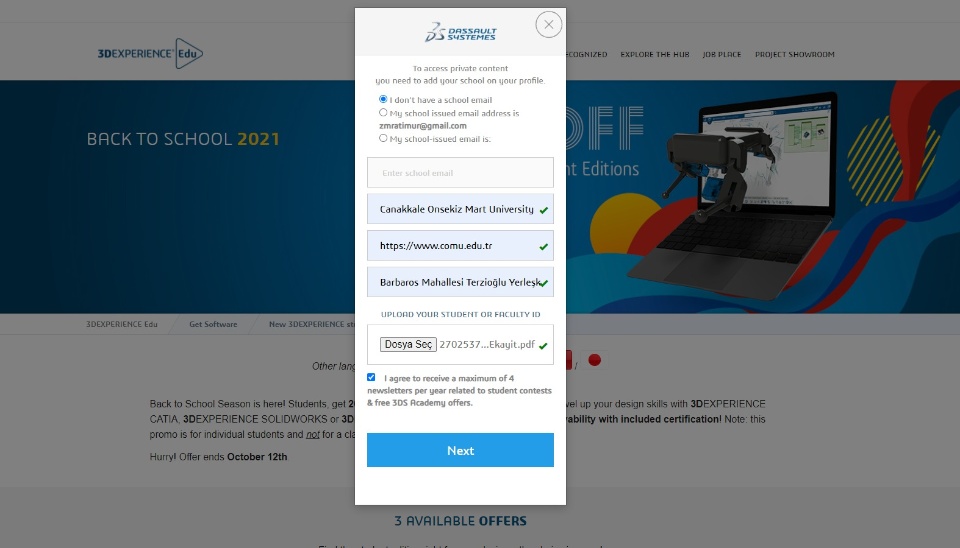This screenshot has height=548, width=960.
Task: Edit the Canakkale Onsekiz Mart University field
Action: (x=460, y=209)
